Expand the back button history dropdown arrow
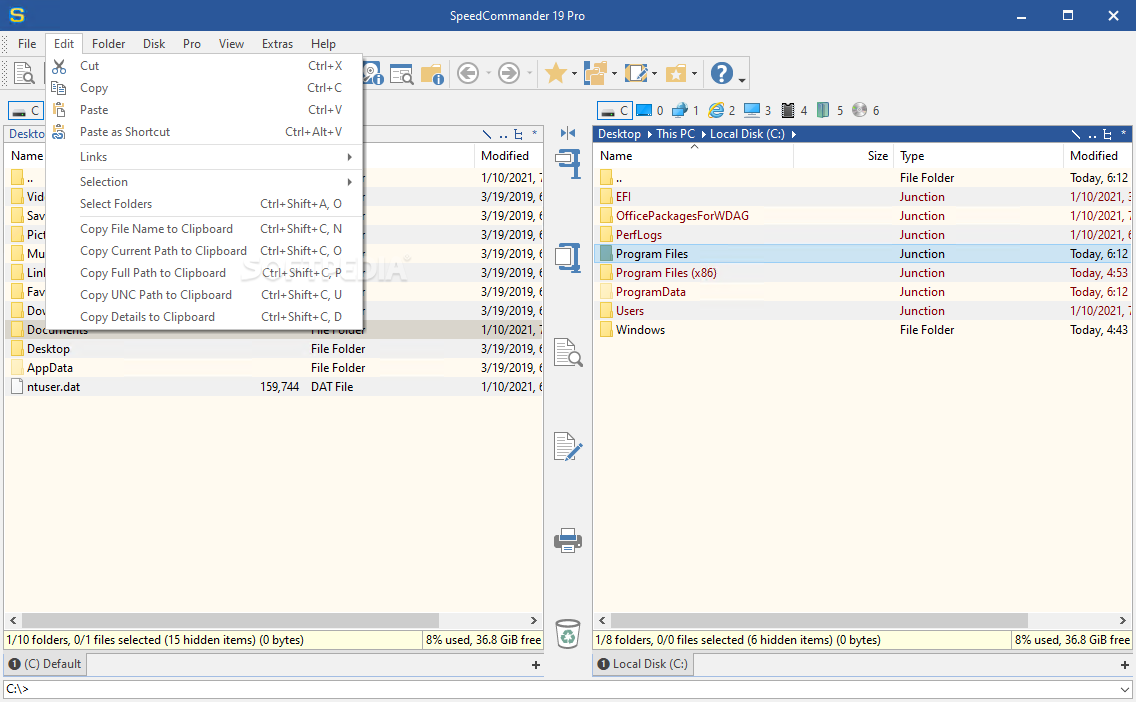1136x702 pixels. [x=488, y=73]
